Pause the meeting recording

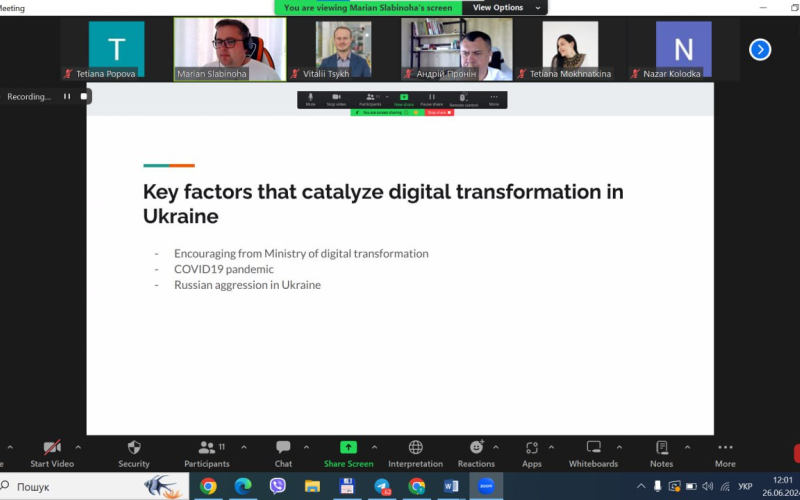tap(67, 96)
